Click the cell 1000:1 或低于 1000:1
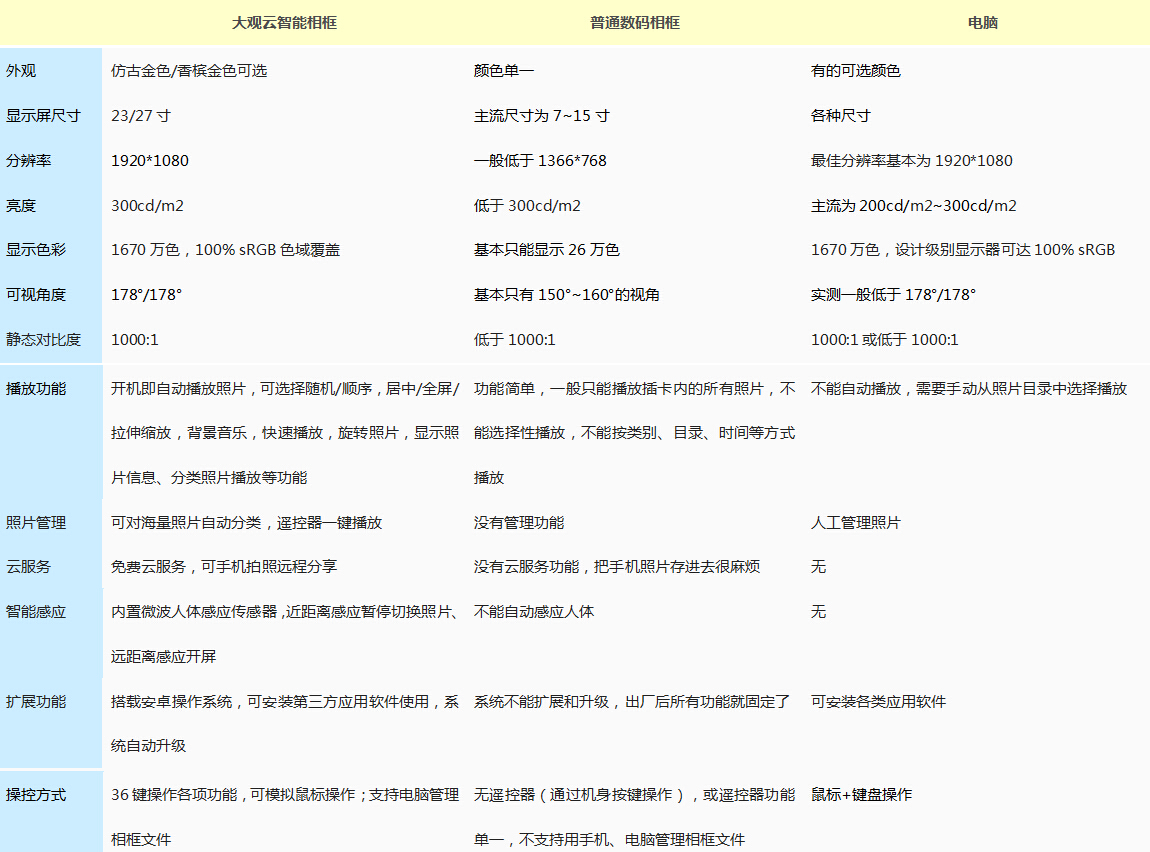1150x852 pixels. click(885, 340)
